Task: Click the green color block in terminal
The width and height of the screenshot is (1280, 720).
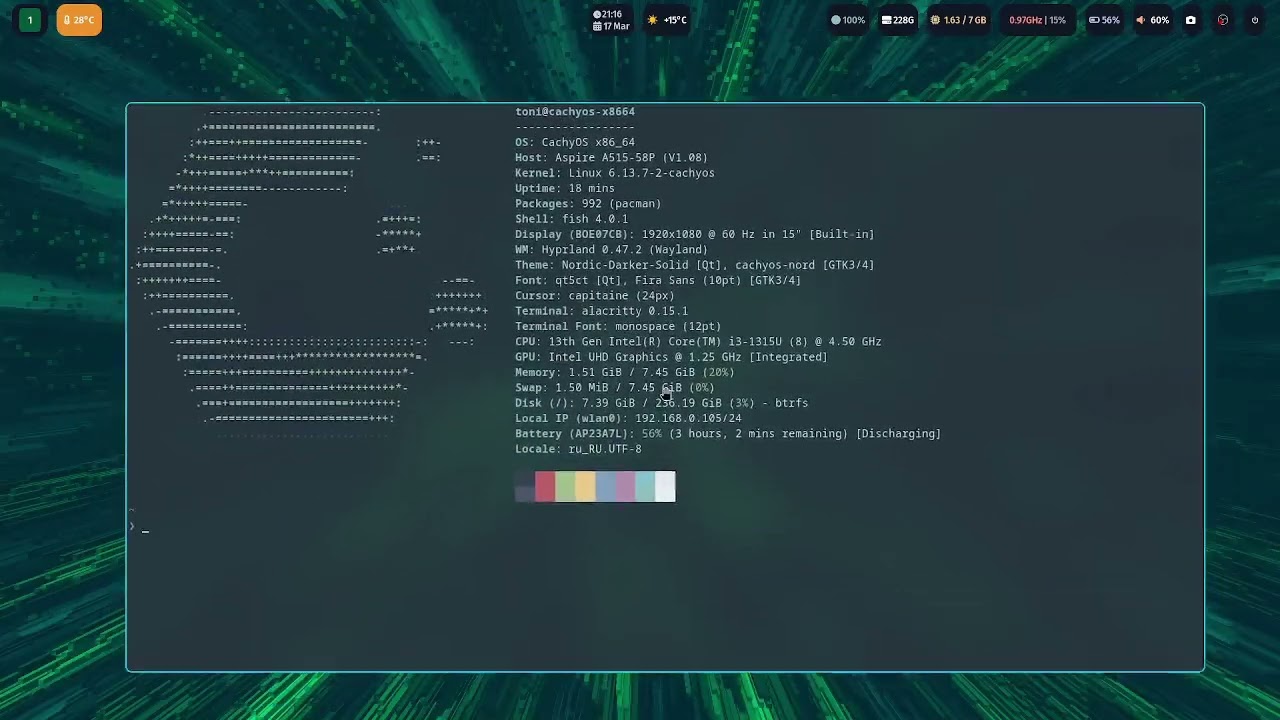Action: [565, 487]
